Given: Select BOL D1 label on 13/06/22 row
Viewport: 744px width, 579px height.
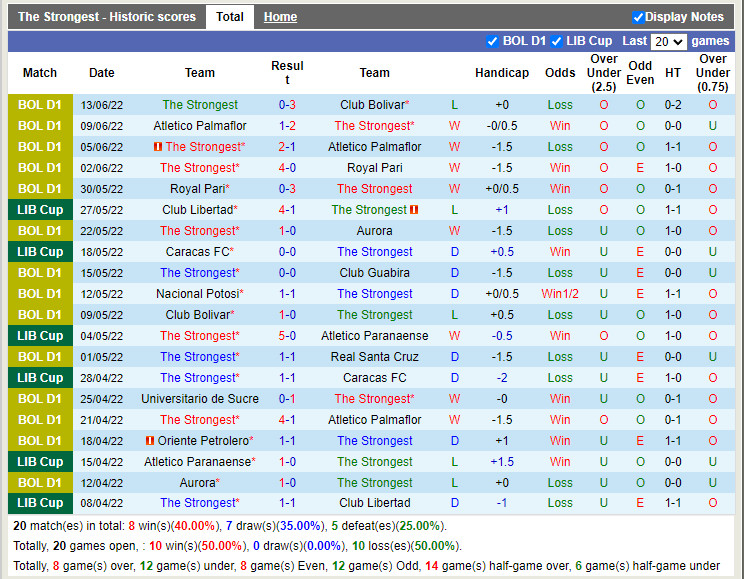Looking at the screenshot, I should coord(40,105).
